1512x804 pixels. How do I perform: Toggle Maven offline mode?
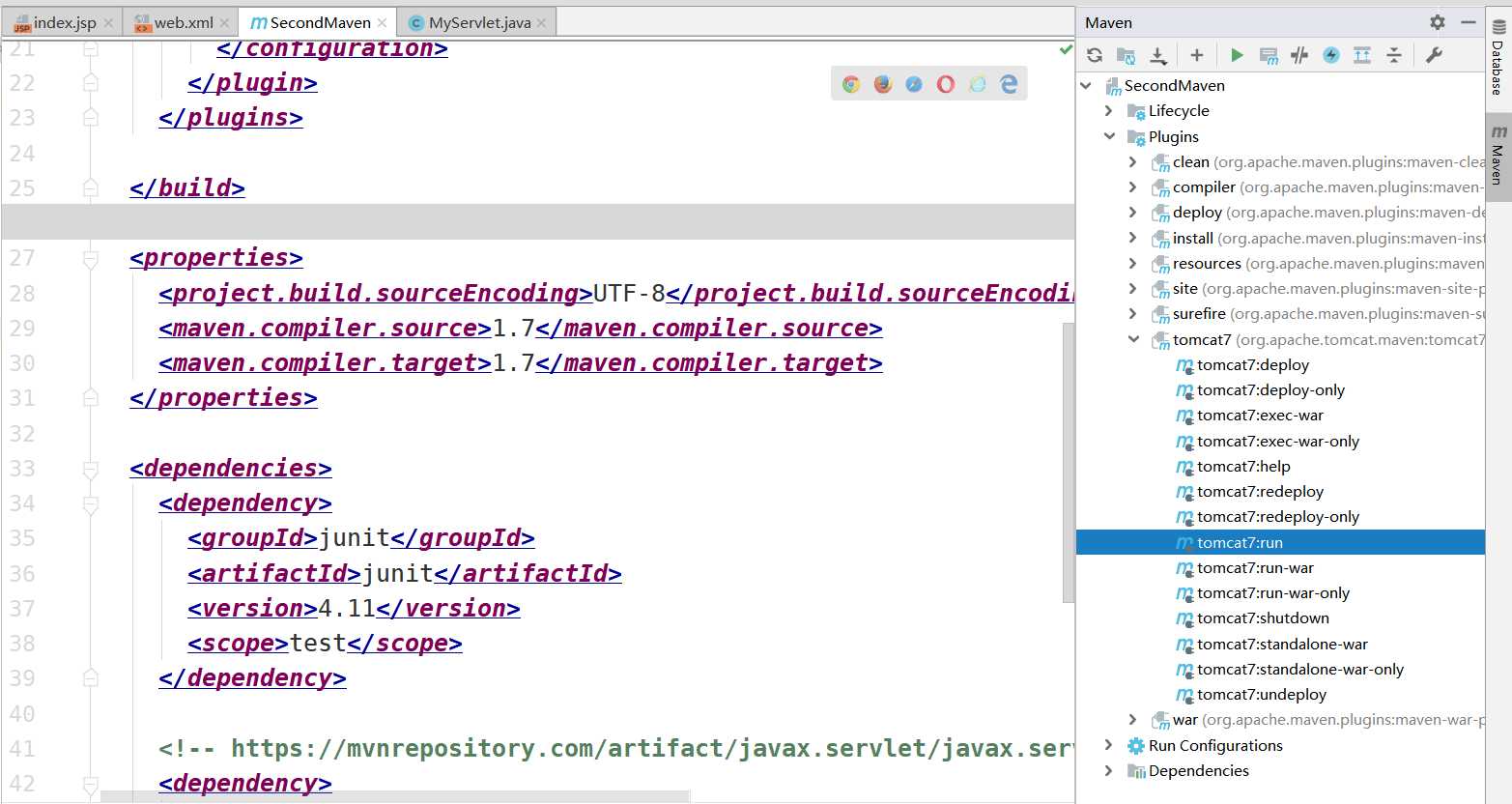coord(1299,55)
